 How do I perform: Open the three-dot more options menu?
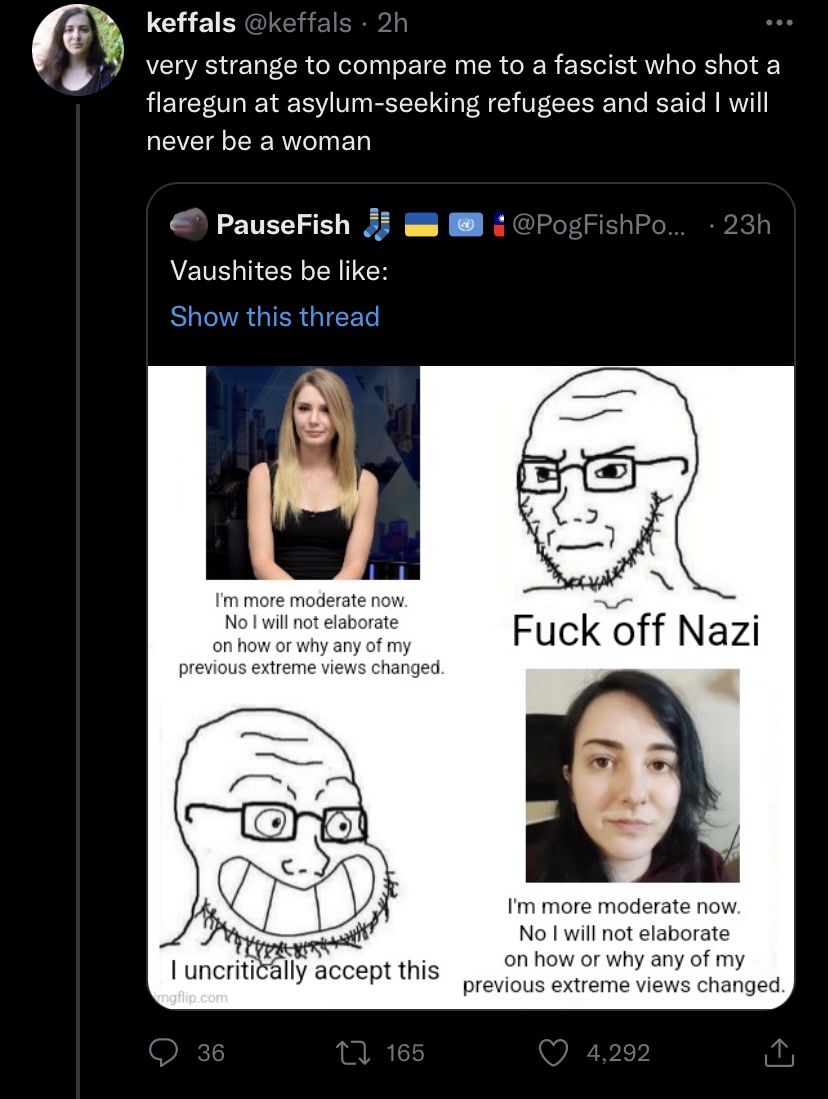(779, 23)
